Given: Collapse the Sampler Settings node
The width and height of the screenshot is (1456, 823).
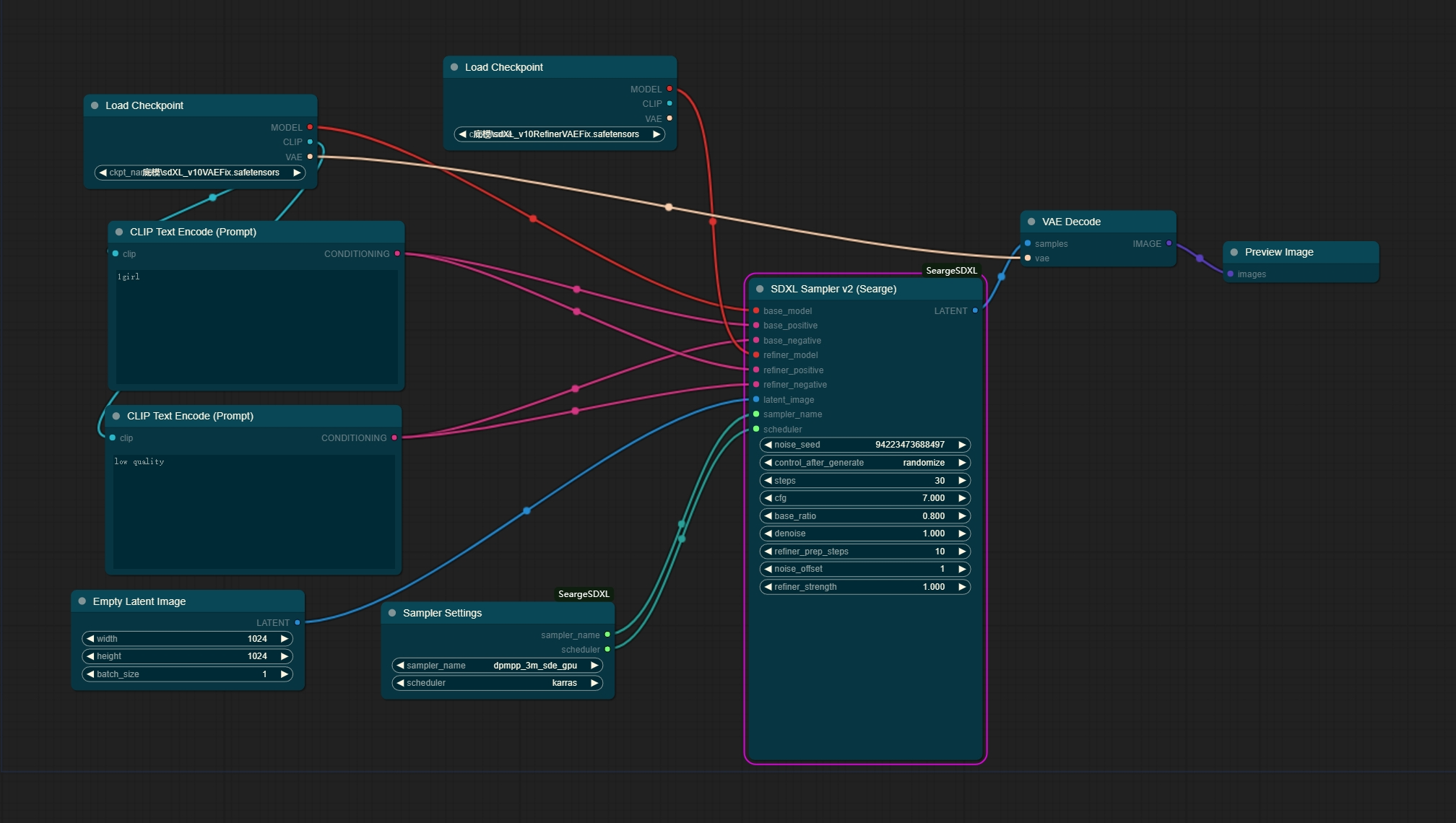Looking at the screenshot, I should (392, 613).
